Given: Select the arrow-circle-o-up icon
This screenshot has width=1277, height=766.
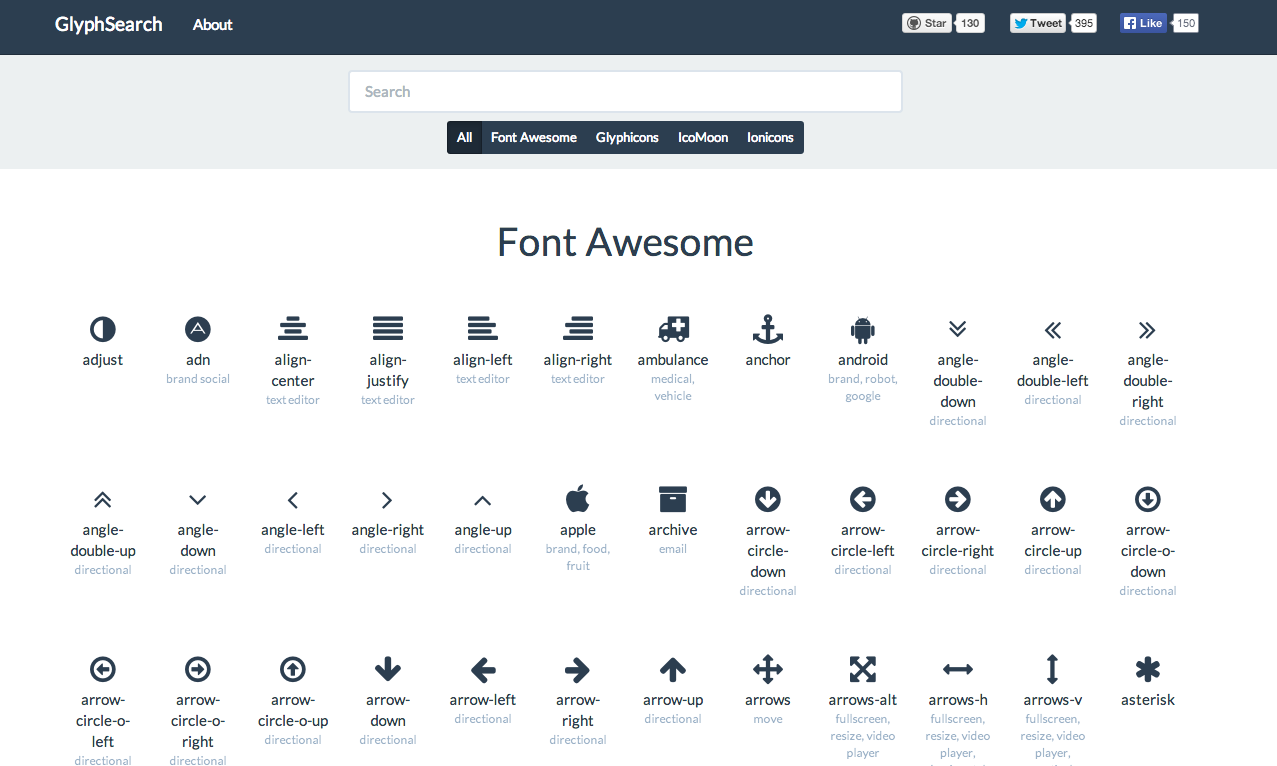Looking at the screenshot, I should point(293,669).
